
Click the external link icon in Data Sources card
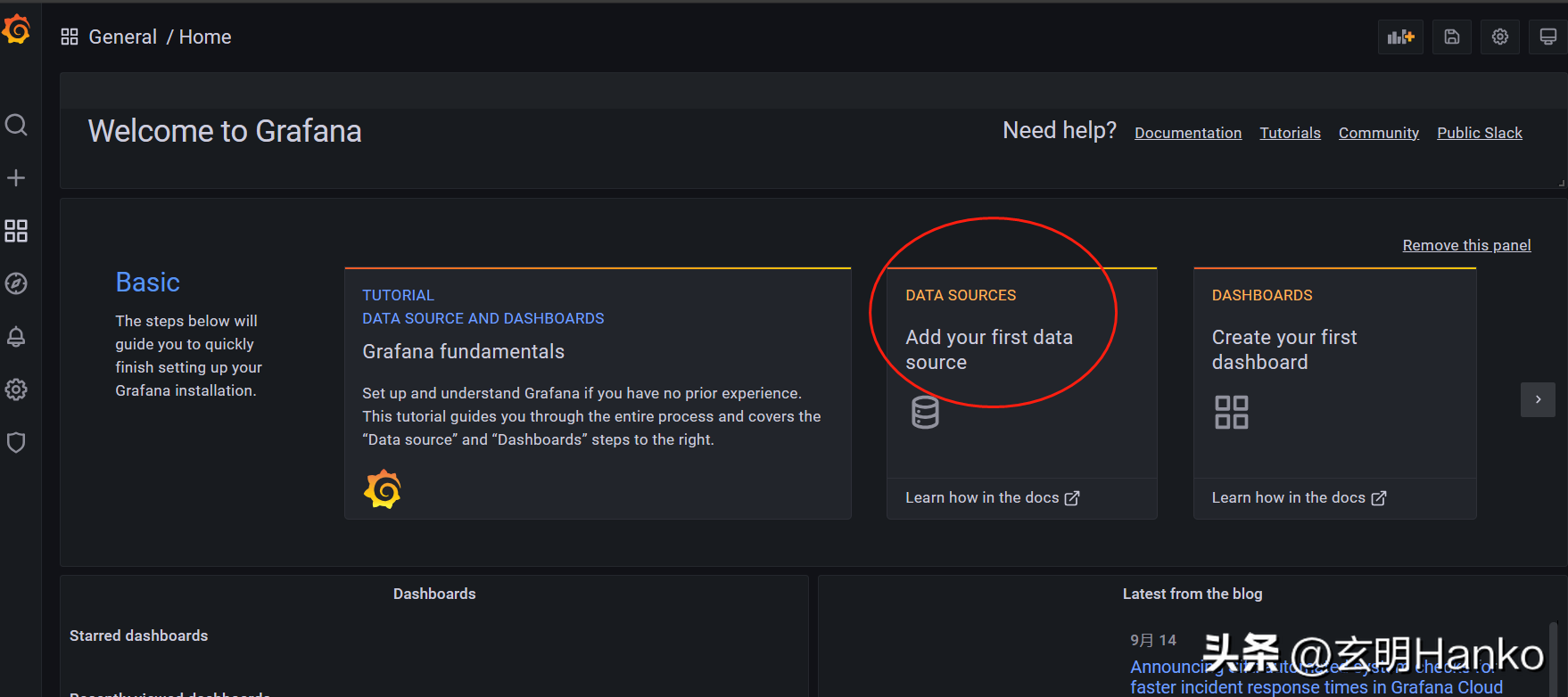tap(1072, 498)
